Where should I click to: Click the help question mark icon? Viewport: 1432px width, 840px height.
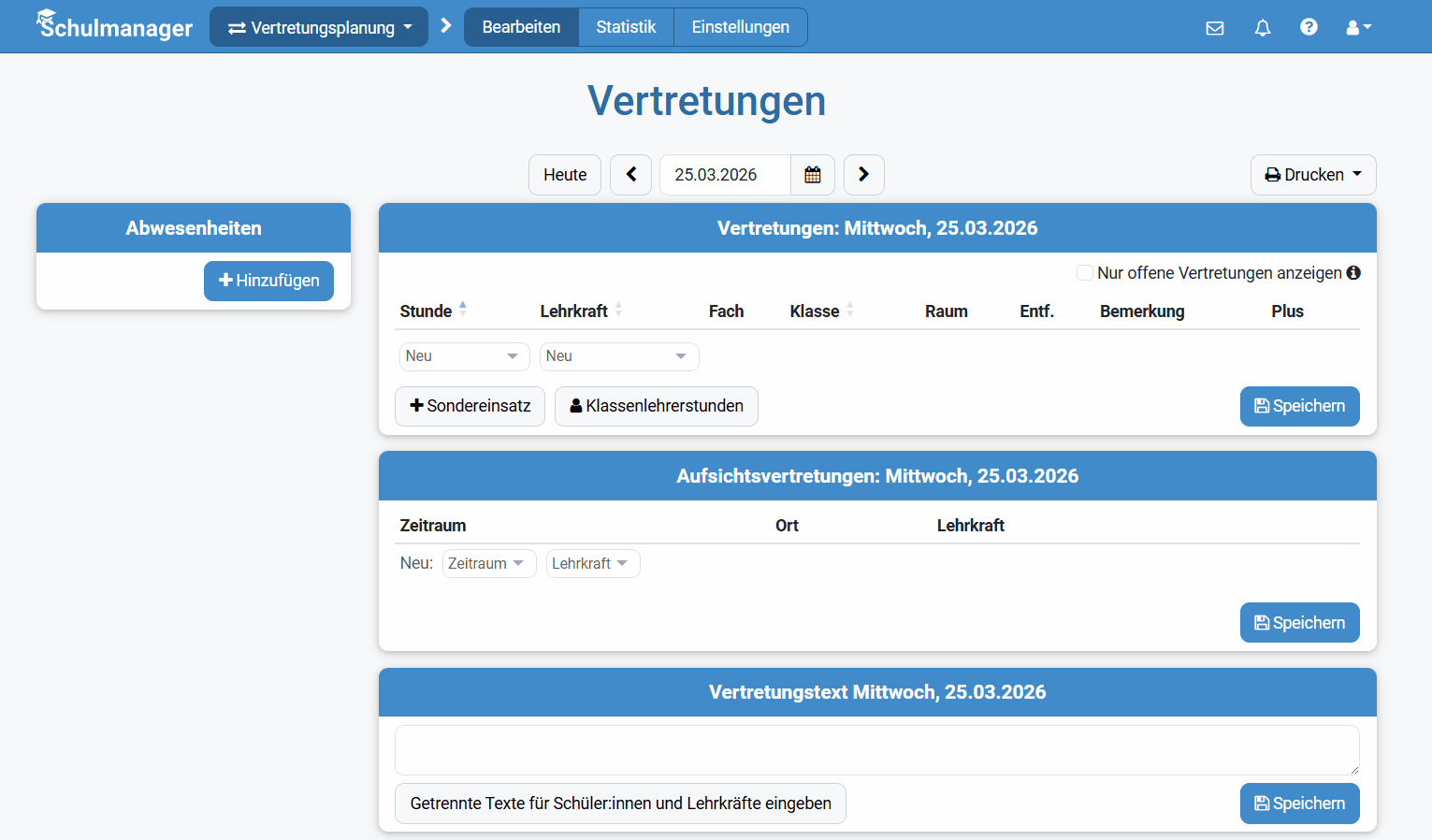1309,27
